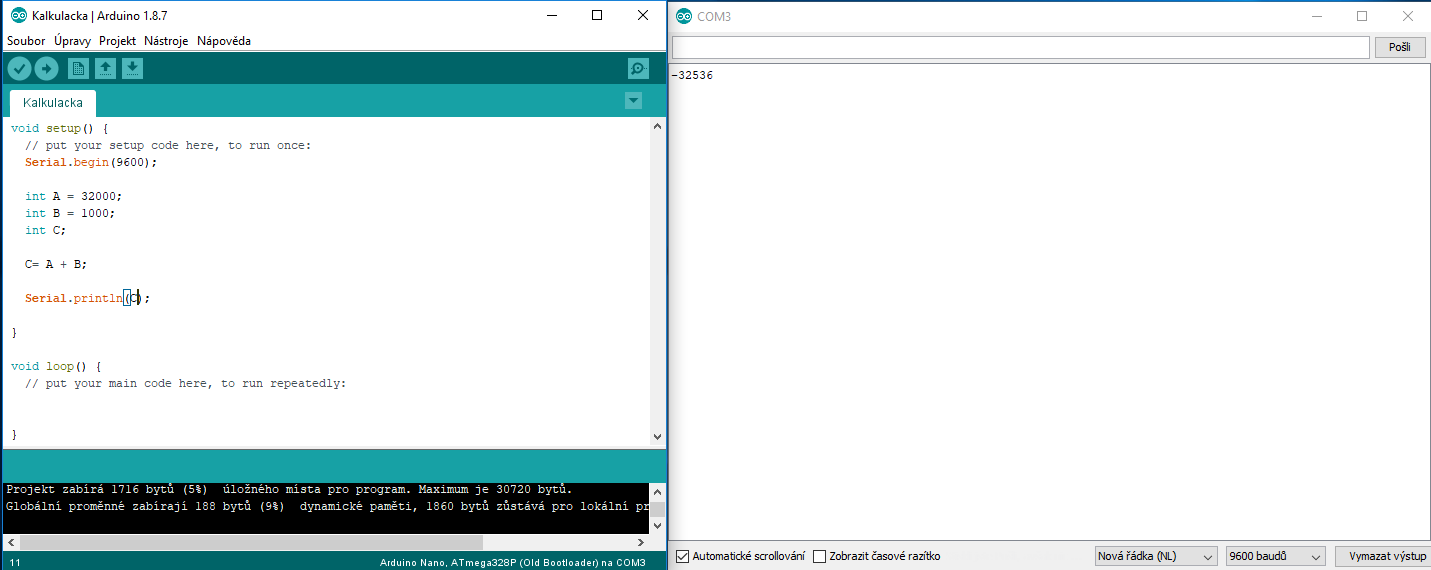Close the COM3 serial monitor window
This screenshot has height=570, width=1431.
click(1407, 16)
